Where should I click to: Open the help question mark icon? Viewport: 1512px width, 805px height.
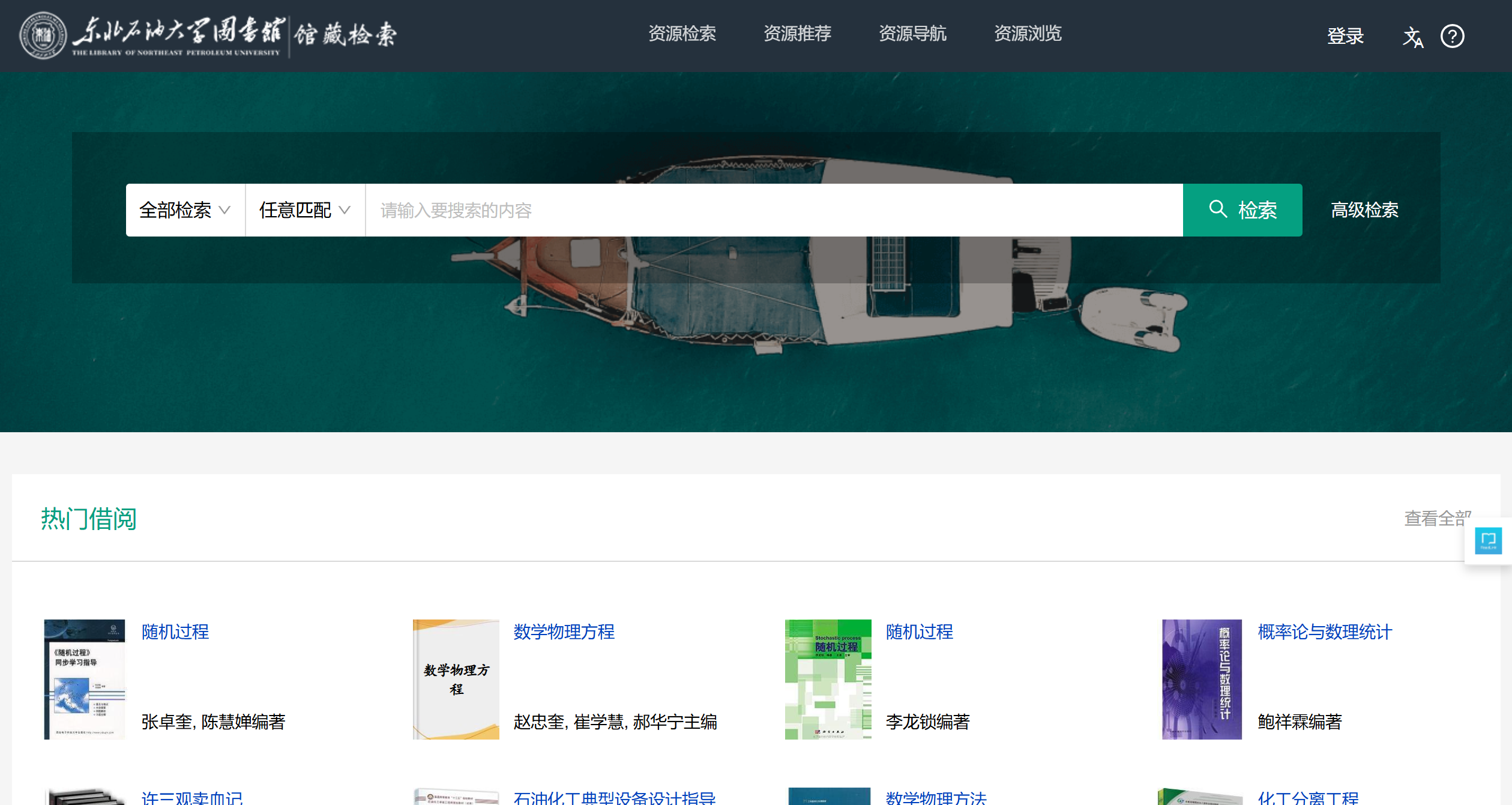pyautogui.click(x=1452, y=36)
